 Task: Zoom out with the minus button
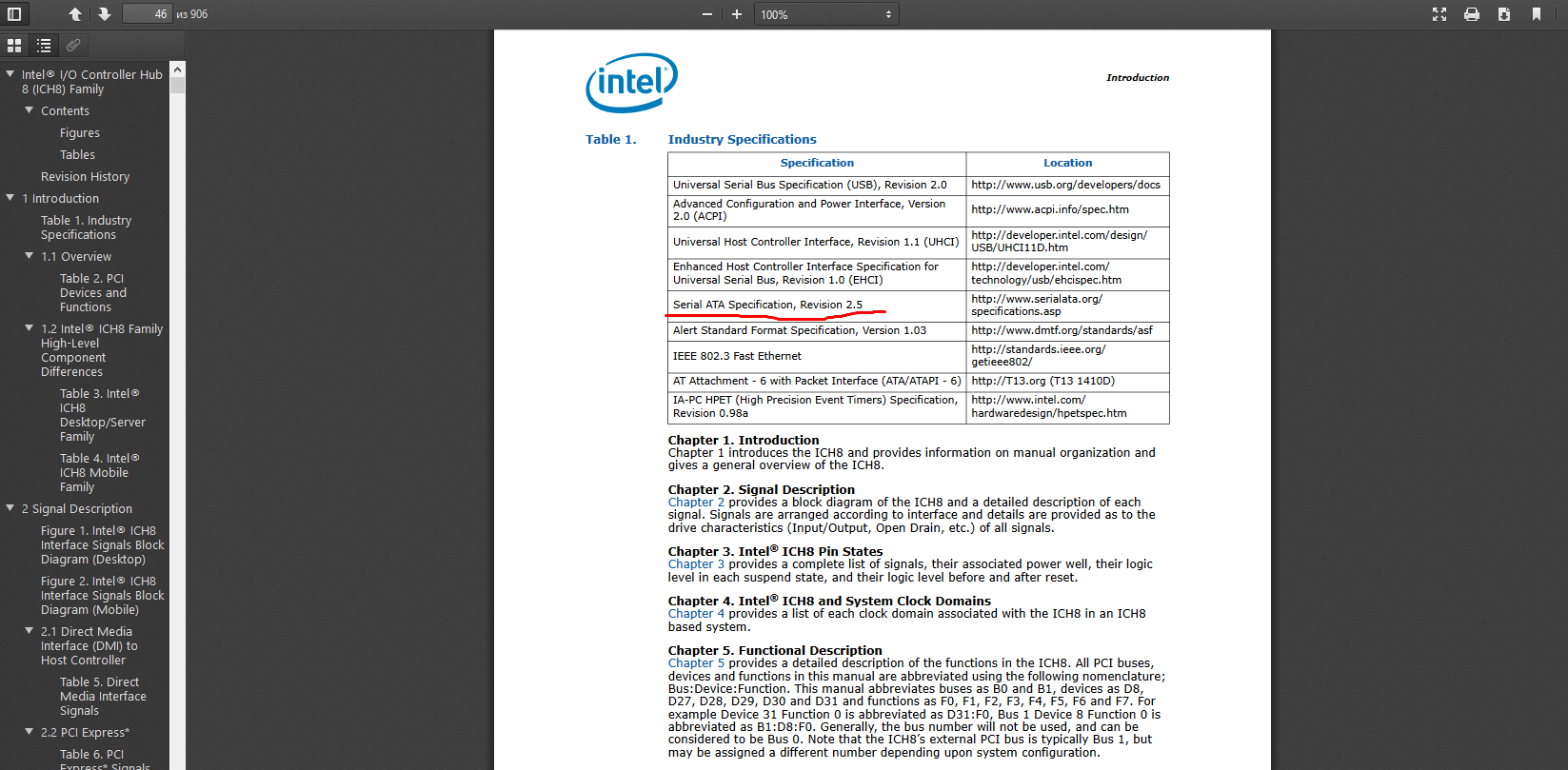[707, 14]
